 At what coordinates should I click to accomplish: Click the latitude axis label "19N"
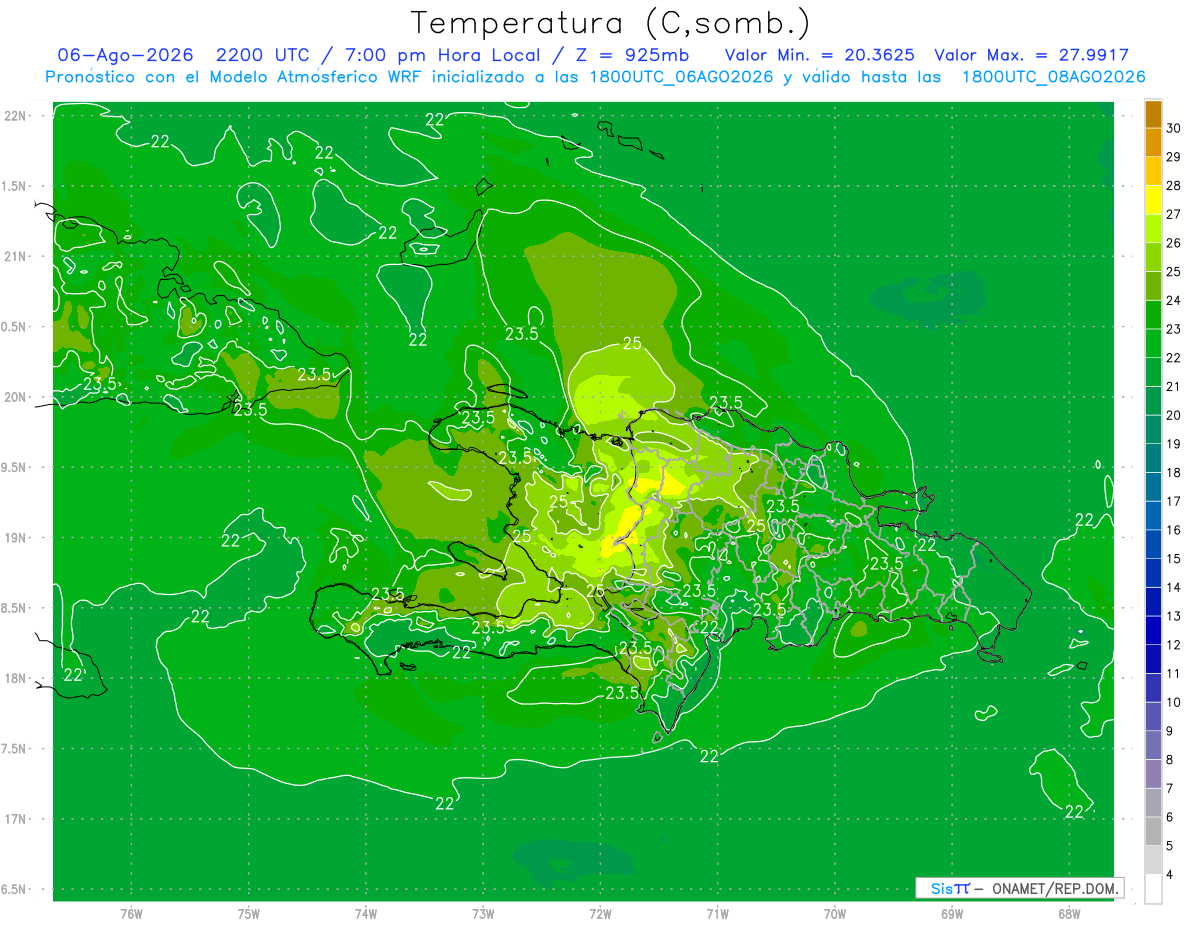16,538
